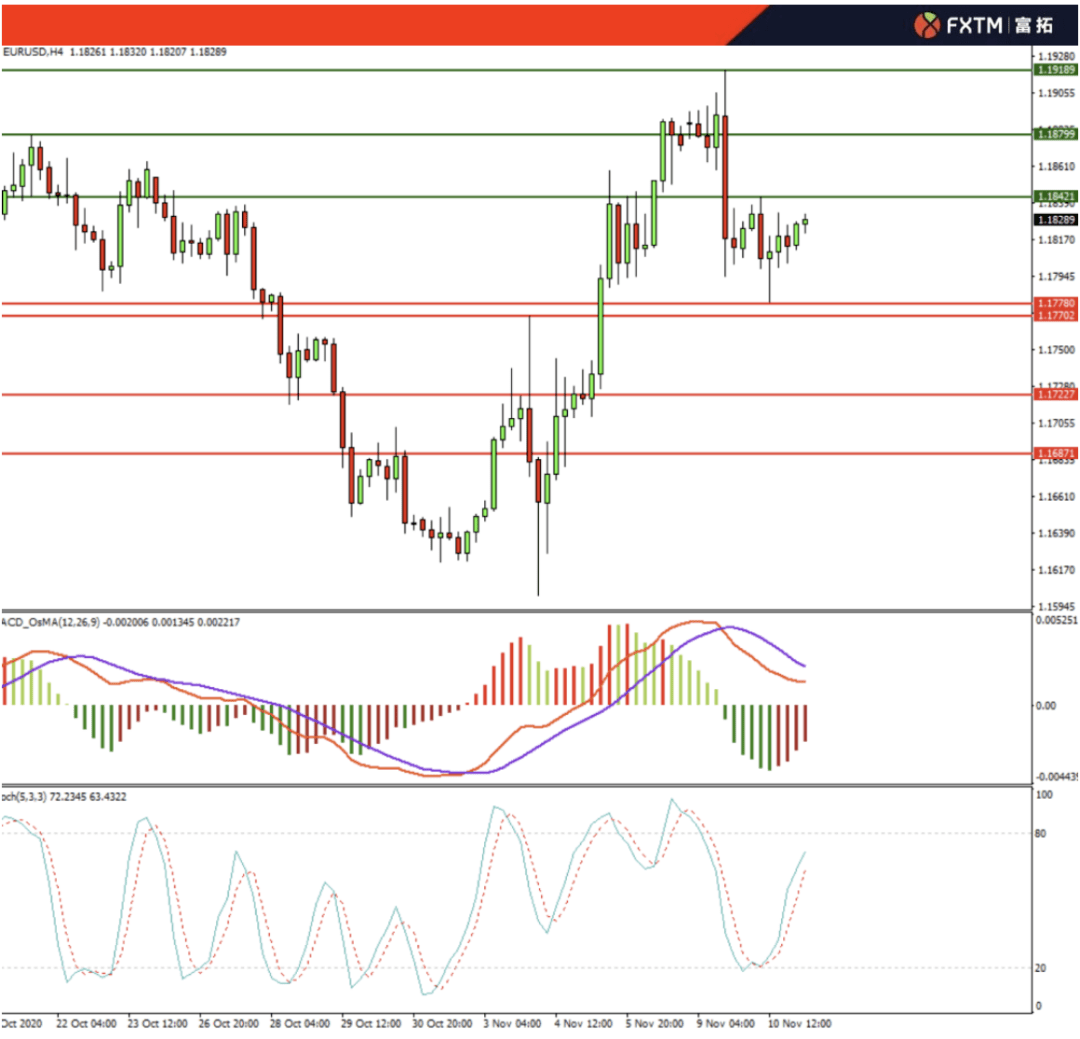Select the EURUSD,H4 chart title
Viewport: 1080px width, 1039px height.
33,51
